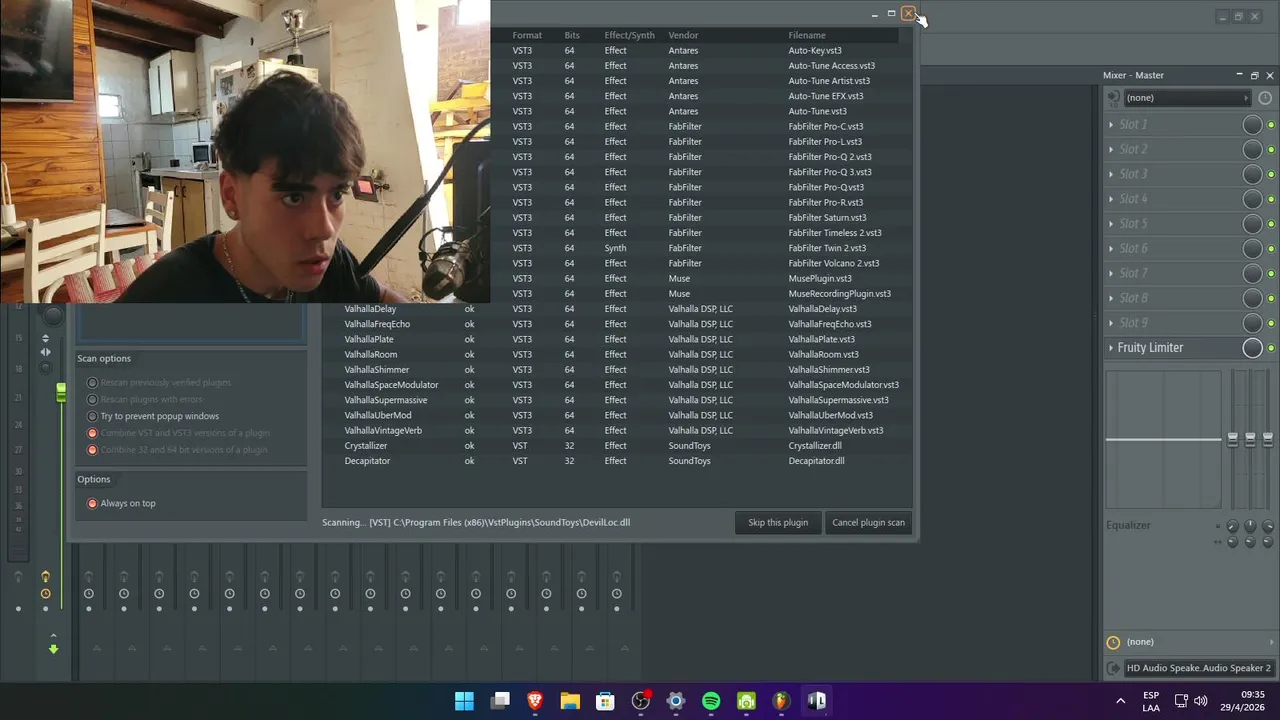Open Microsoft Store from taskbar
The image size is (1280, 720).
605,701
